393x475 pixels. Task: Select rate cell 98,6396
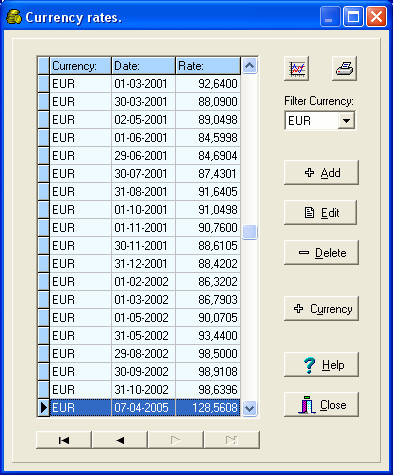click(208, 390)
